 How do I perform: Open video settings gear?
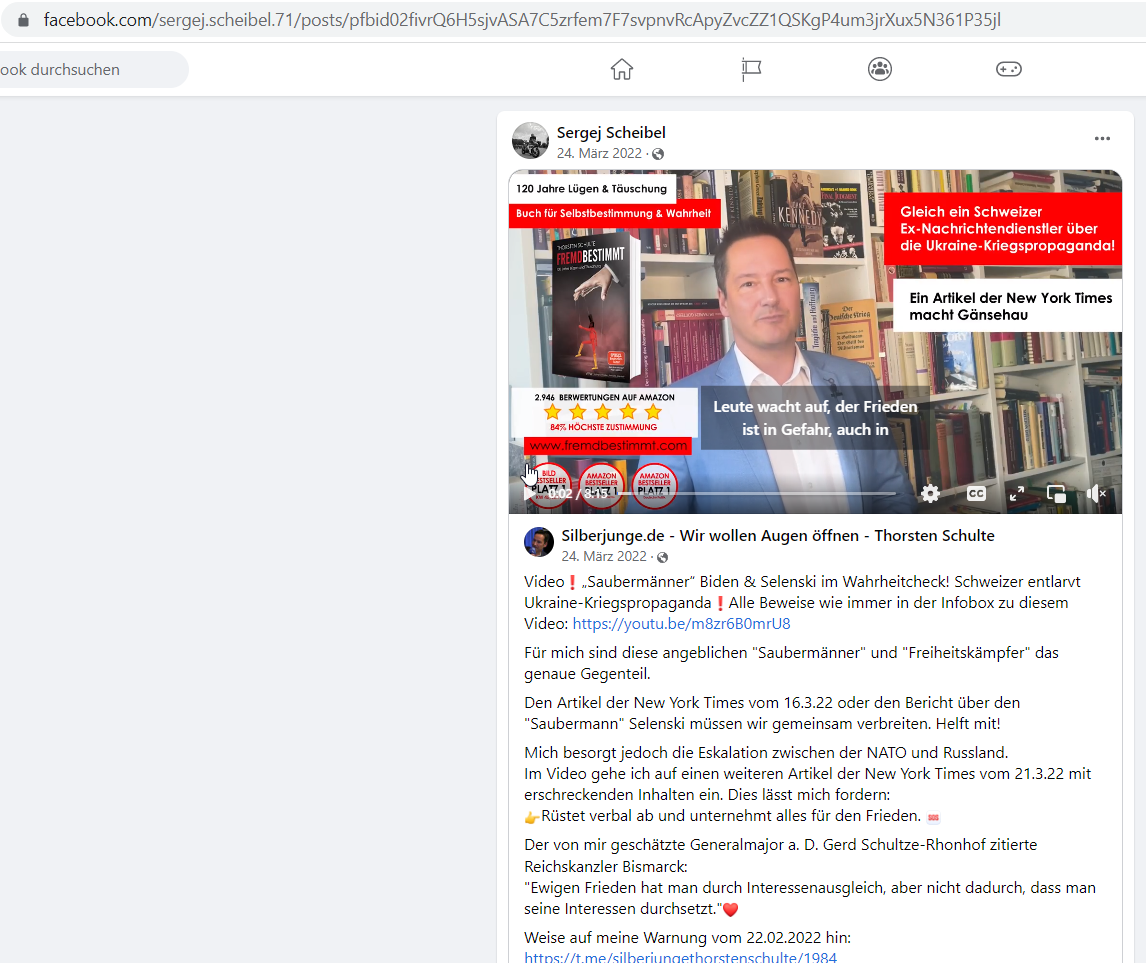point(930,494)
